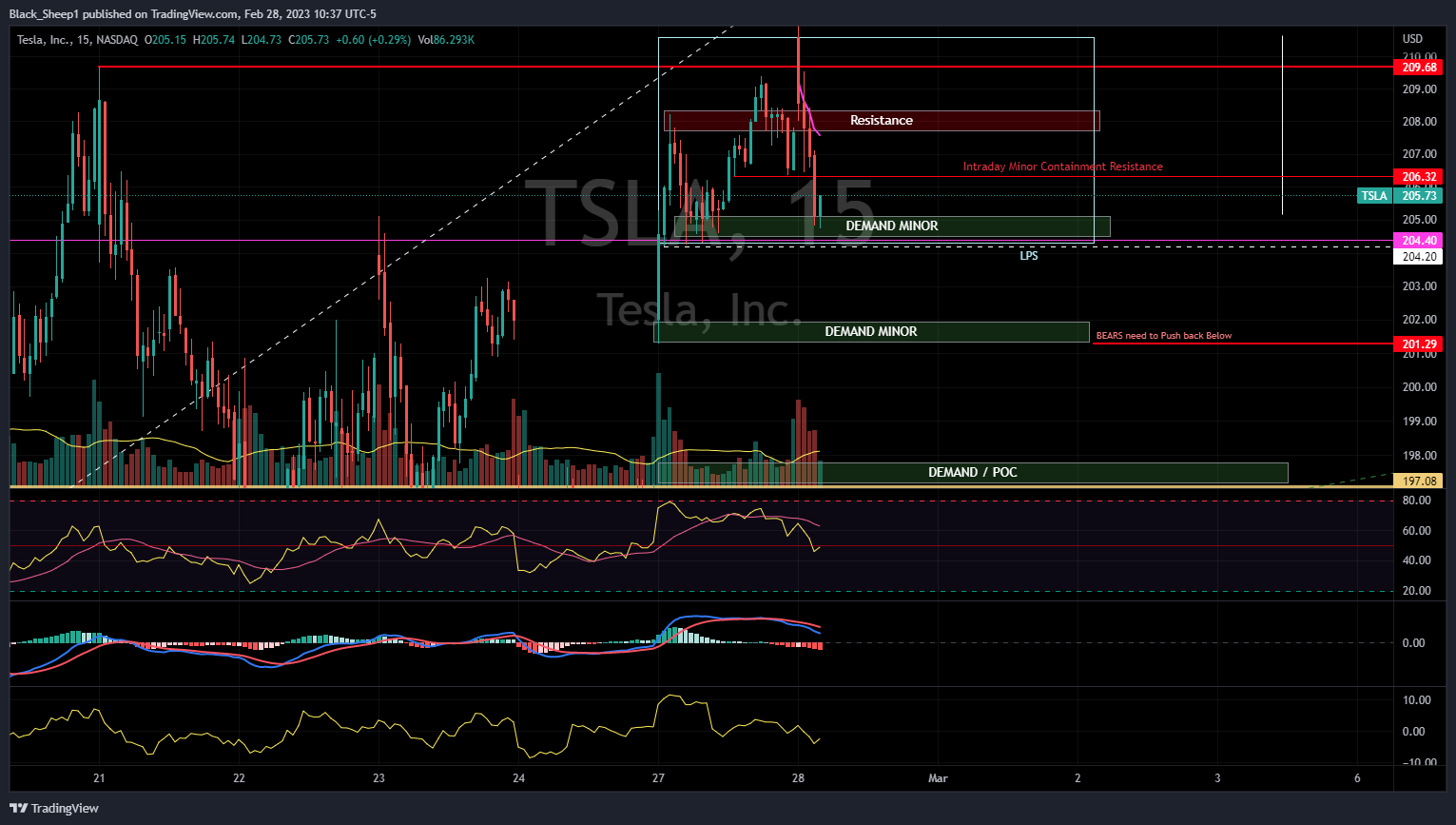Click the 209.00 price axis tick
This screenshot has height=825, width=1456.
[x=1419, y=89]
